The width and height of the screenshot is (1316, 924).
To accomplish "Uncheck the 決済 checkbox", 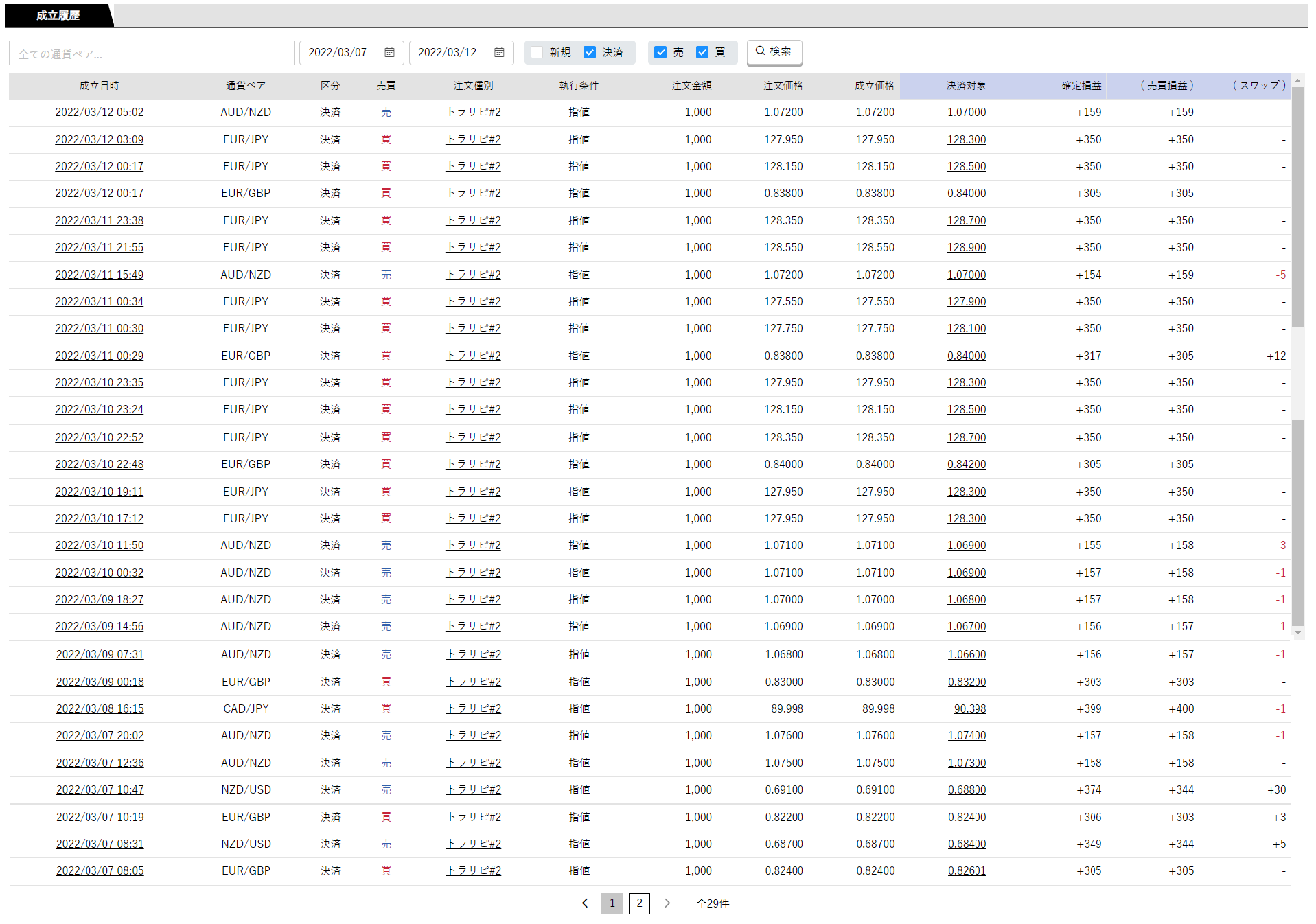I will point(590,53).
